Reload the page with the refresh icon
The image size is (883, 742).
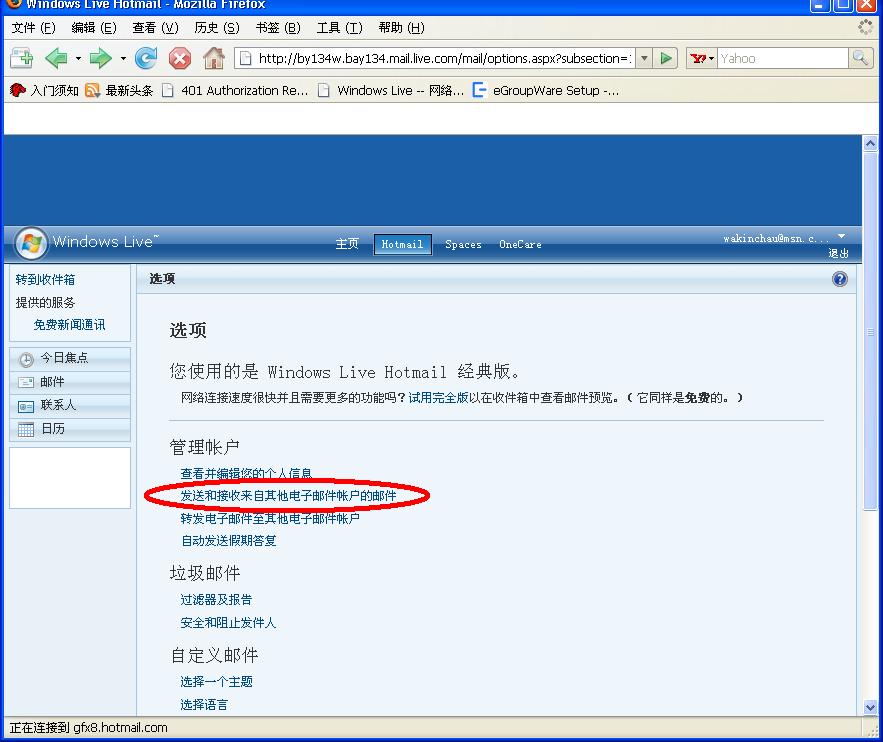pyautogui.click(x=146, y=58)
